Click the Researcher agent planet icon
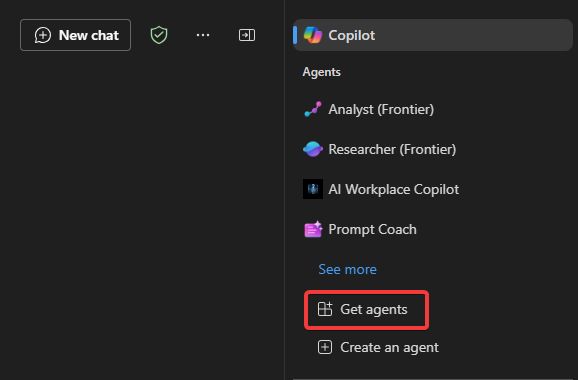The width and height of the screenshot is (578, 380). point(313,149)
